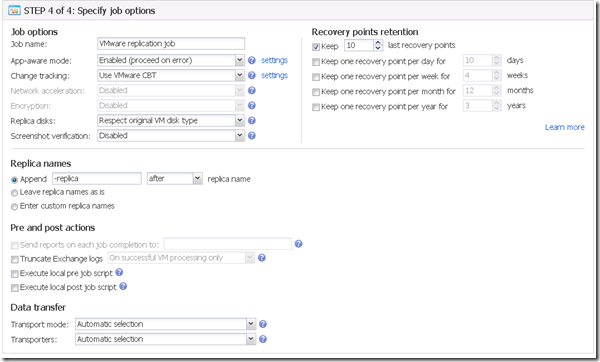Enable Keep one recovery point per year
600x362 pixels.
[316, 108]
